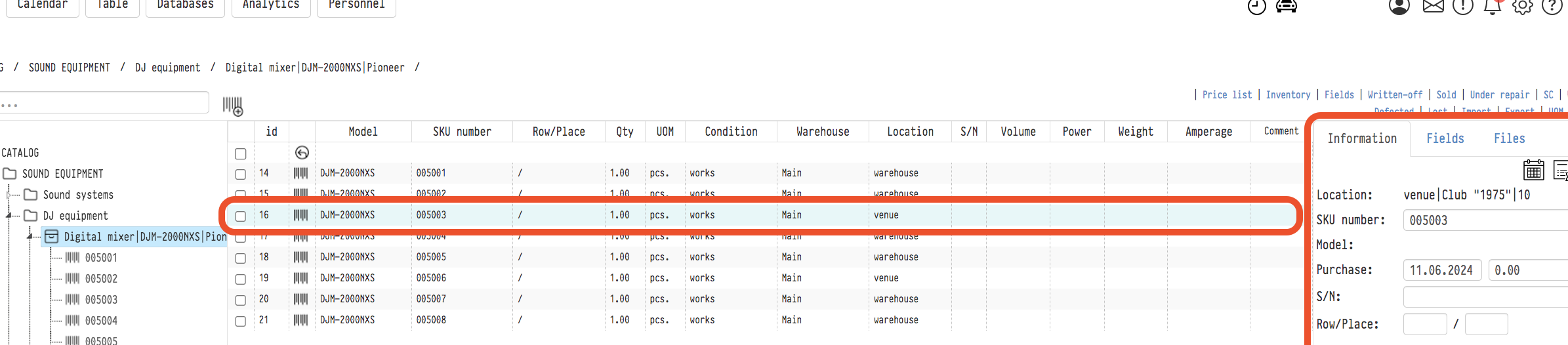
Task: Open the vehicle icon in top bar
Action: [1286, 7]
